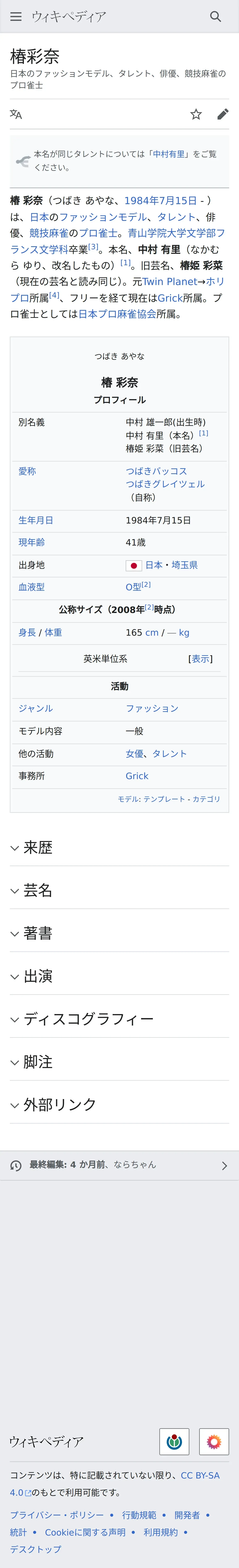This screenshot has height=1568, width=239.
Task: Click the pencil edit icon
Action: tap(223, 114)
